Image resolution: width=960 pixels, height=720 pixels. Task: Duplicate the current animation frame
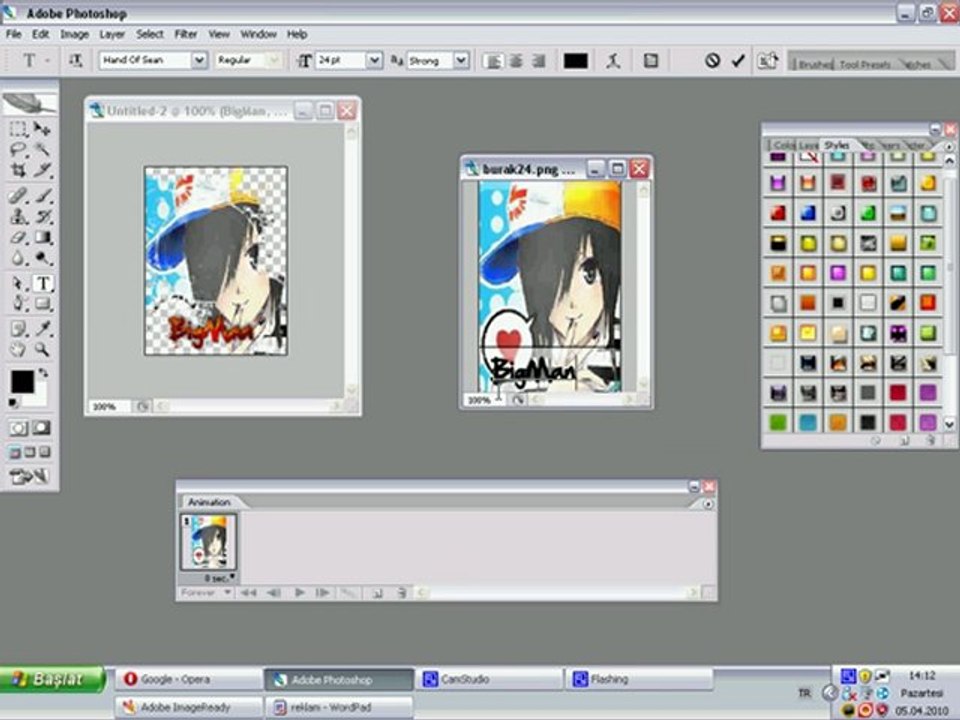click(377, 593)
